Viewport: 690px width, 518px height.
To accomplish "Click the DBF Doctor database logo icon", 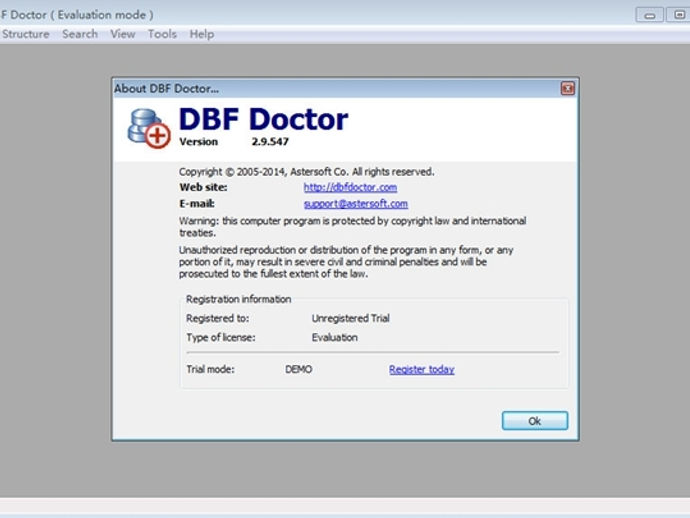I will (x=149, y=129).
